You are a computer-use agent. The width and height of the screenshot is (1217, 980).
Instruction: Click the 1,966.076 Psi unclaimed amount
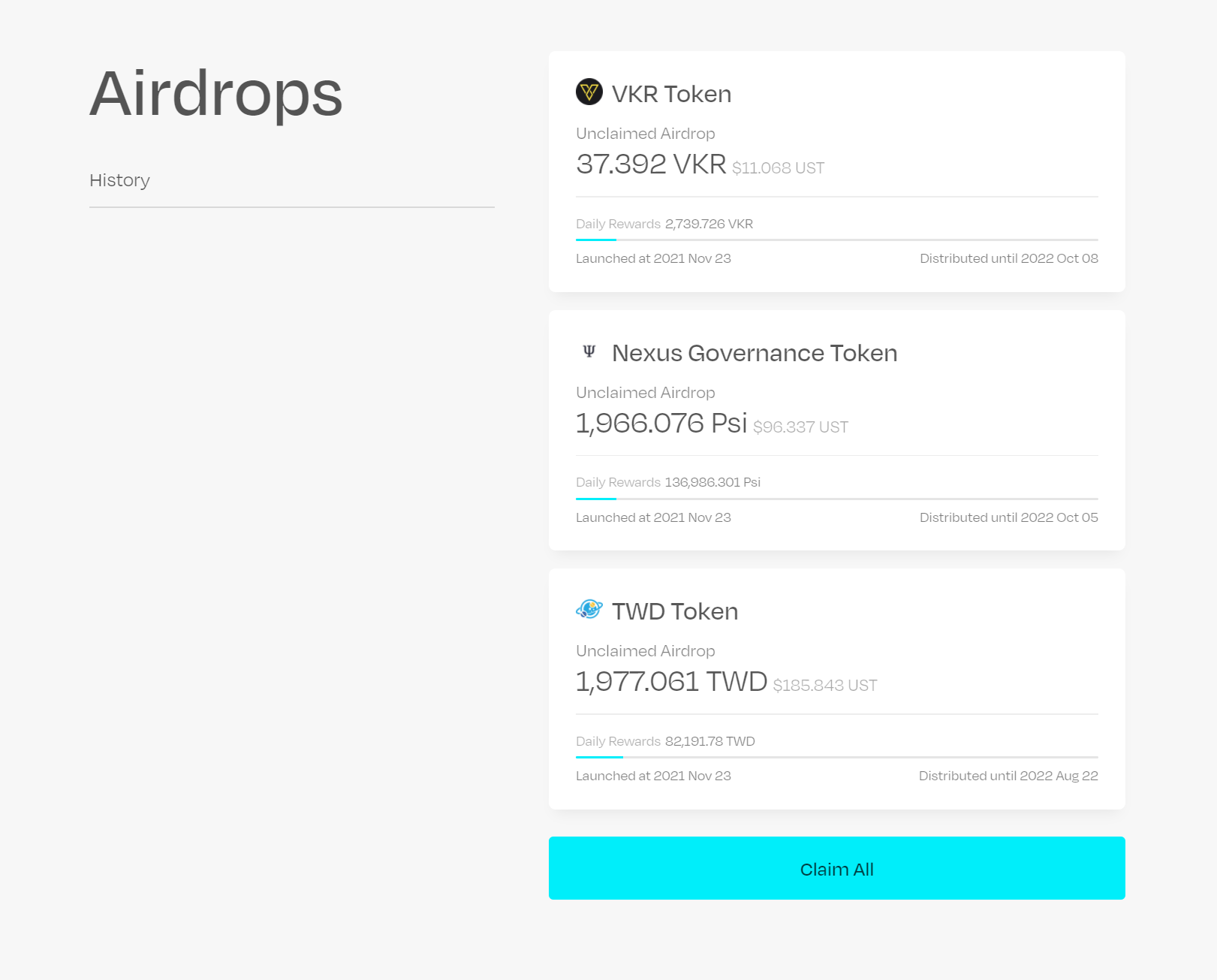coord(661,423)
